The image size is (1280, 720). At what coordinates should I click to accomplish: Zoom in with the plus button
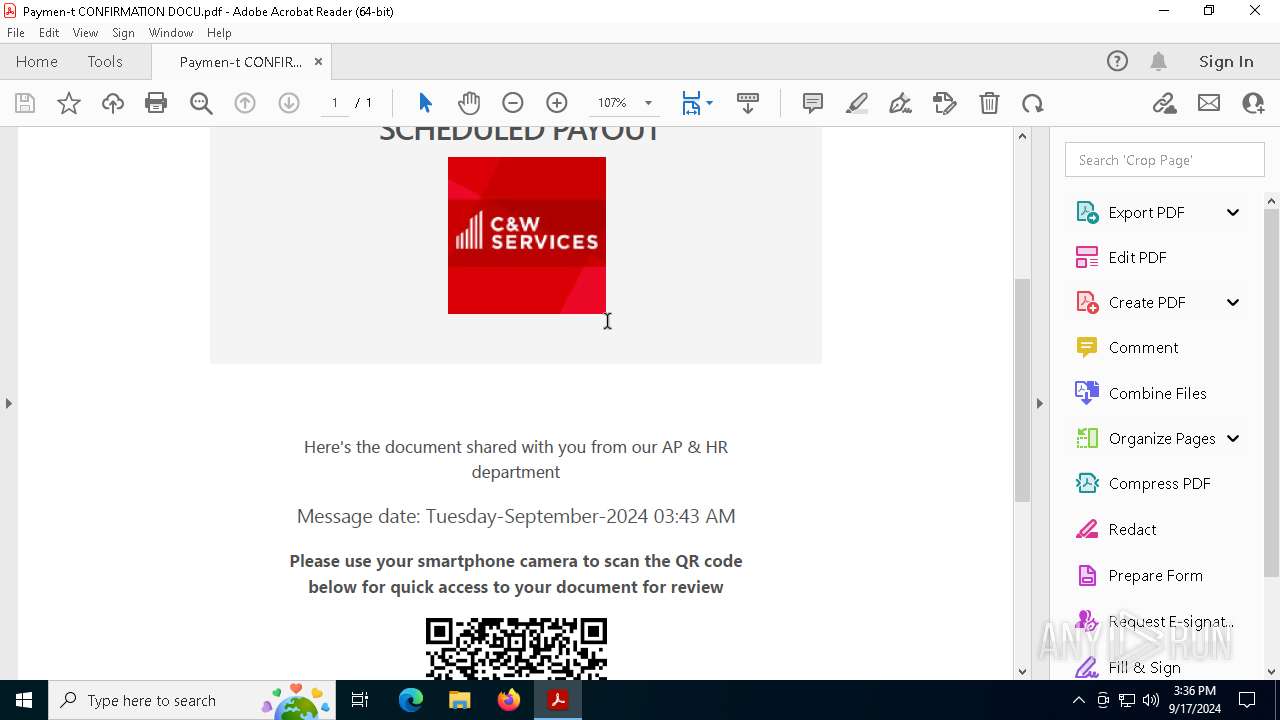(x=557, y=103)
